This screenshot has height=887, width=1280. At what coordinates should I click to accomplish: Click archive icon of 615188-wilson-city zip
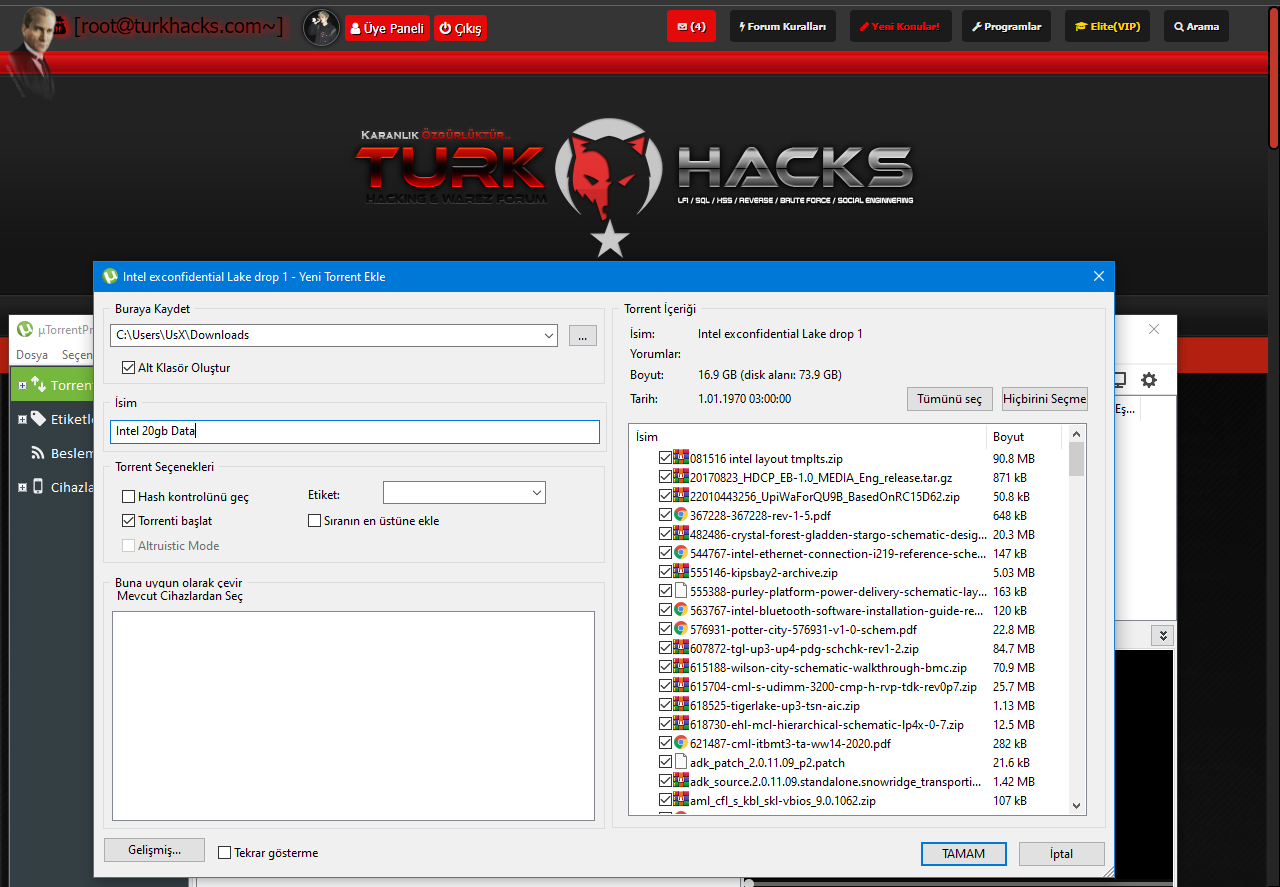point(681,667)
